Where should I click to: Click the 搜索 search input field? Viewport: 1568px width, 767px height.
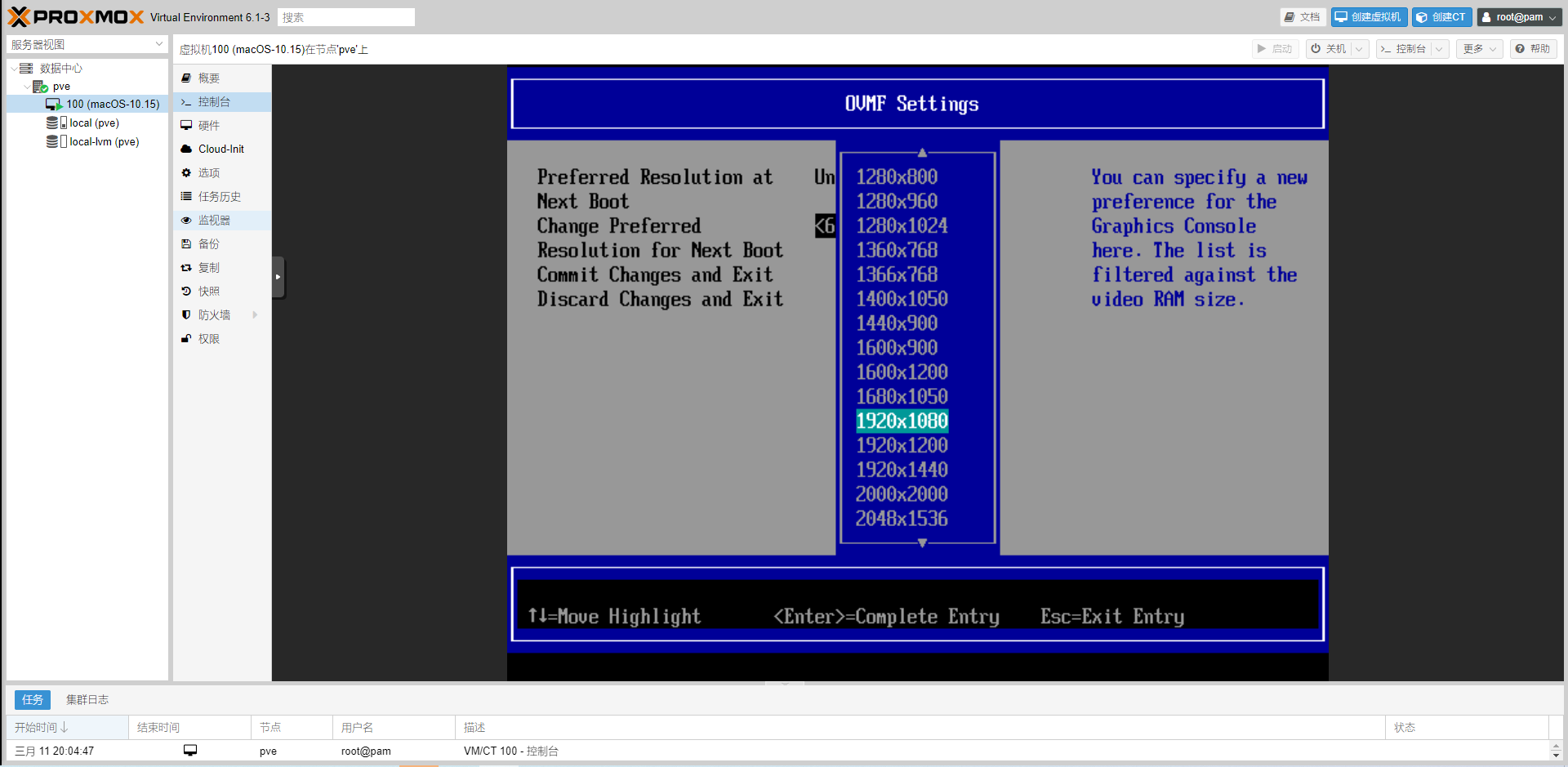345,17
